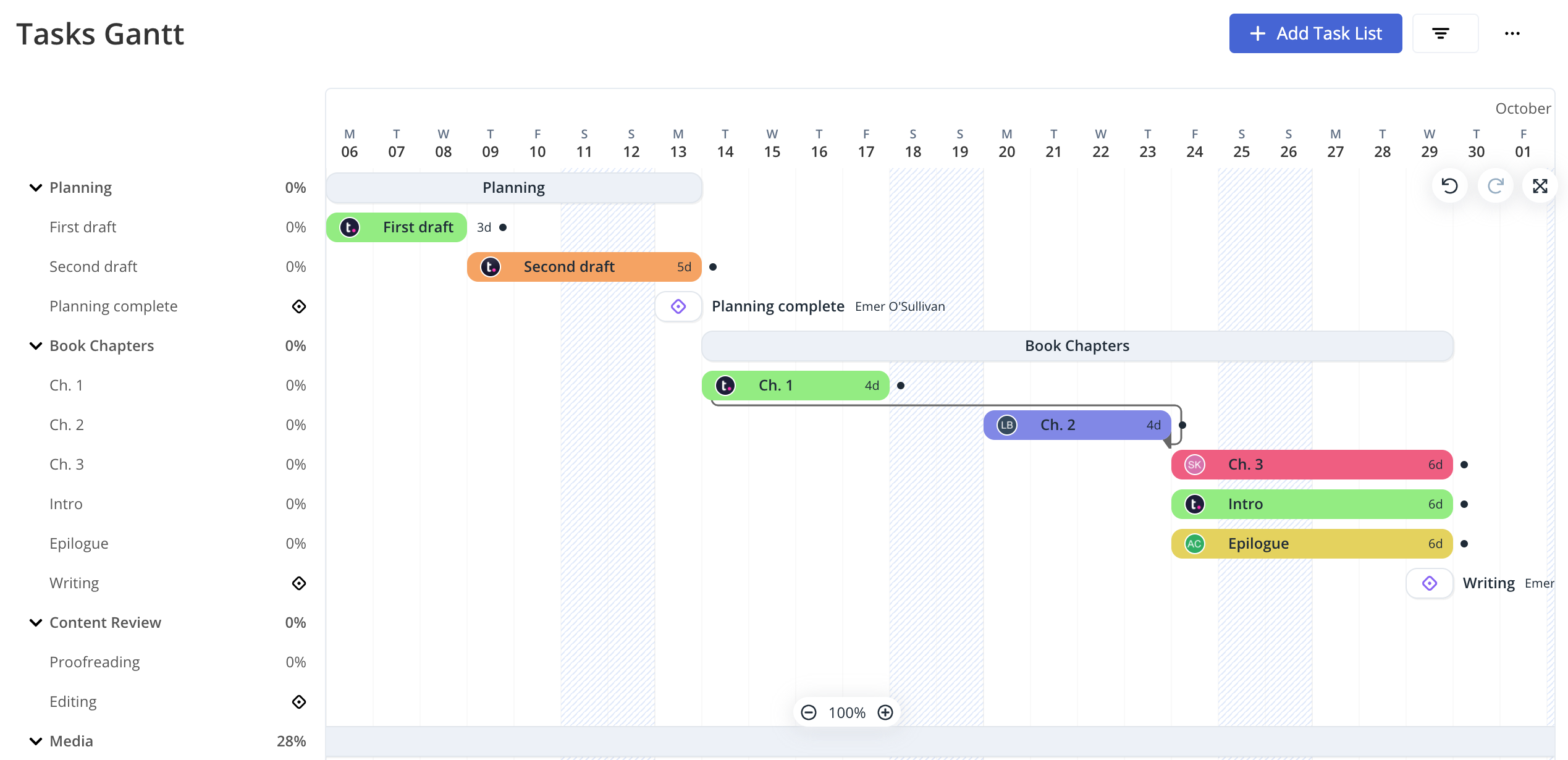Click the Planning complete milestone diamond

678,306
